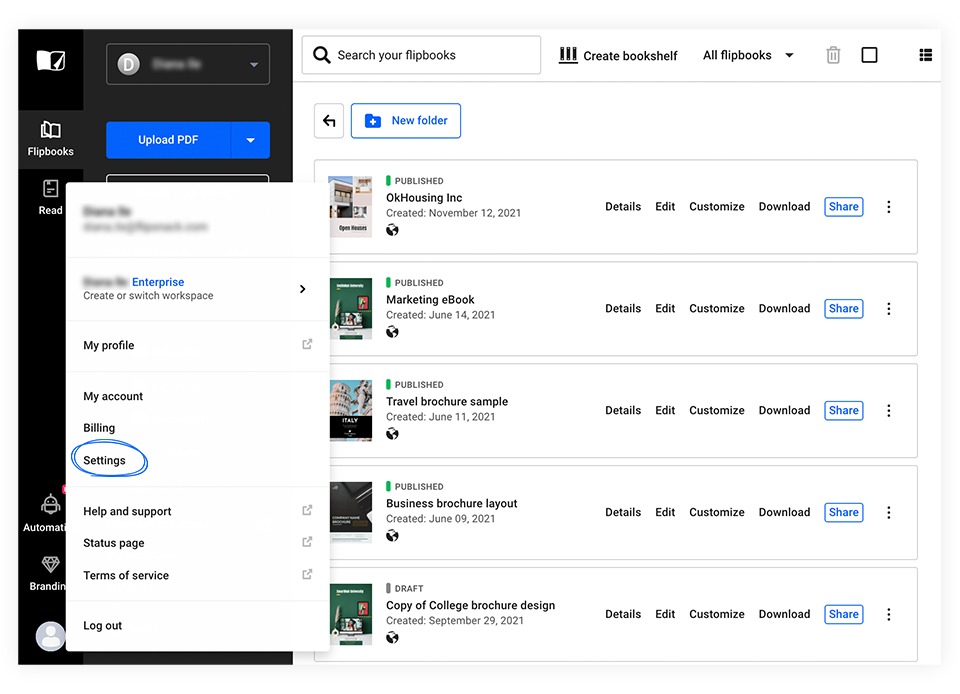Switch to list view icon
The width and height of the screenshot is (960, 694).
[925, 56]
